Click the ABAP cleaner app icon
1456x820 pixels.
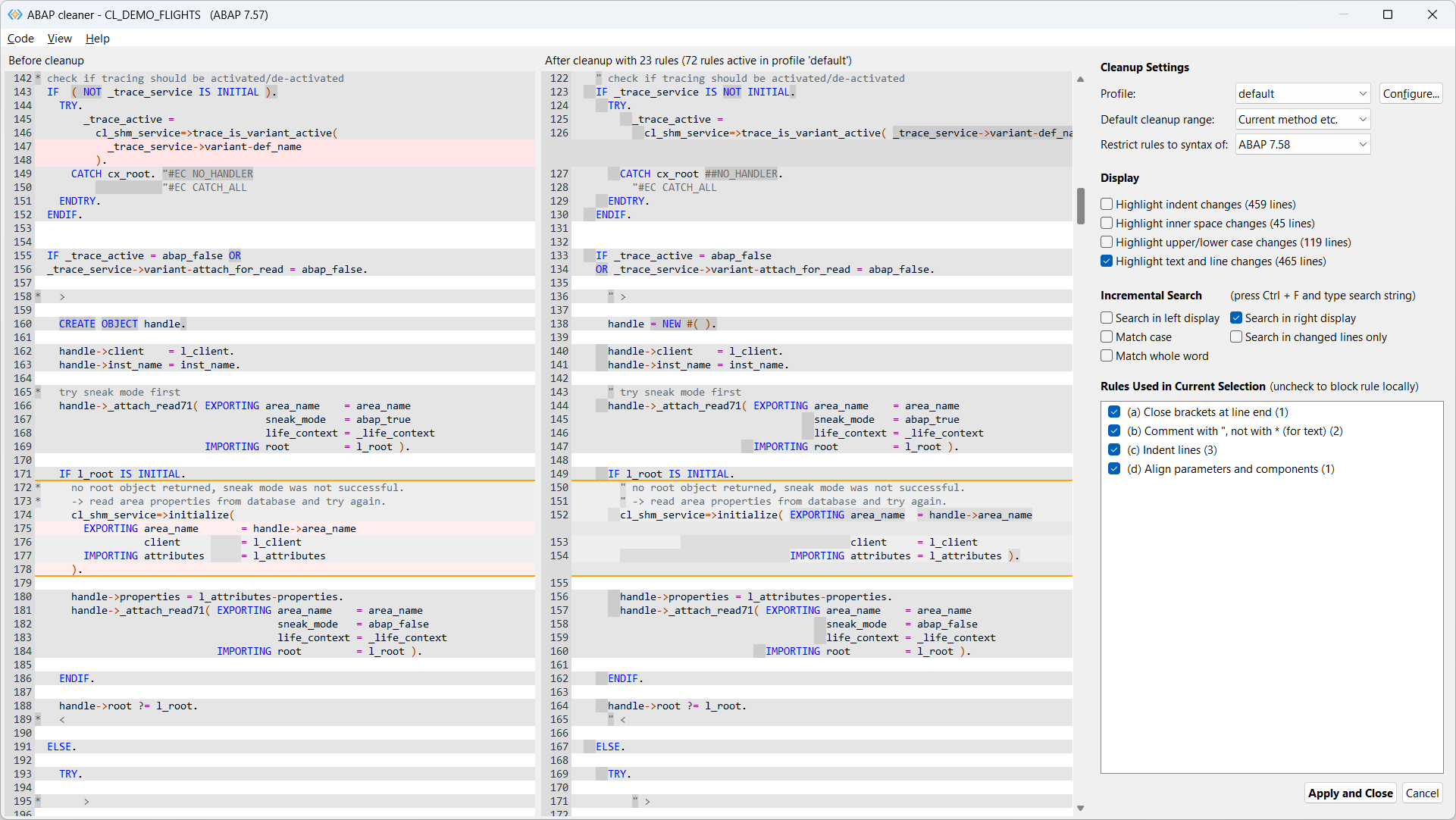(x=14, y=14)
